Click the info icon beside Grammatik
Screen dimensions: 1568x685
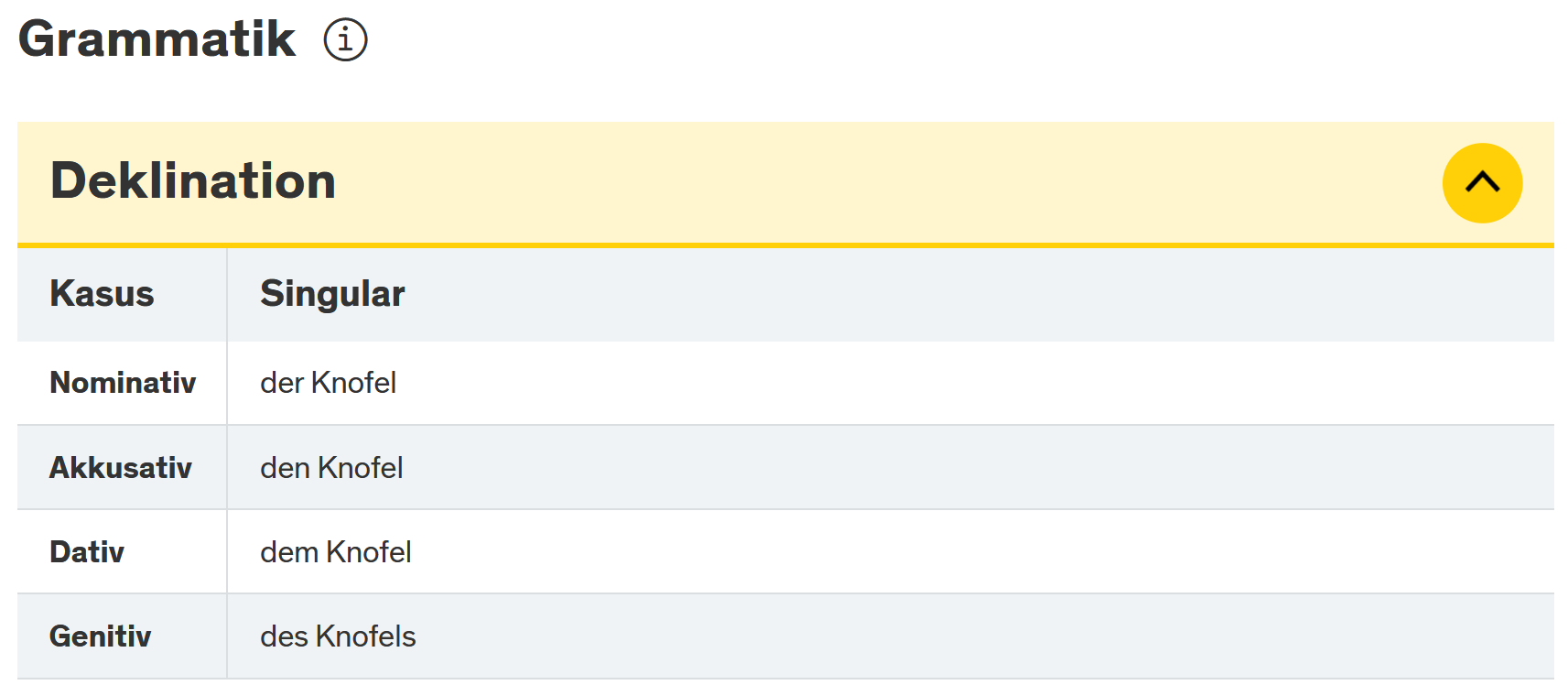pos(345,39)
